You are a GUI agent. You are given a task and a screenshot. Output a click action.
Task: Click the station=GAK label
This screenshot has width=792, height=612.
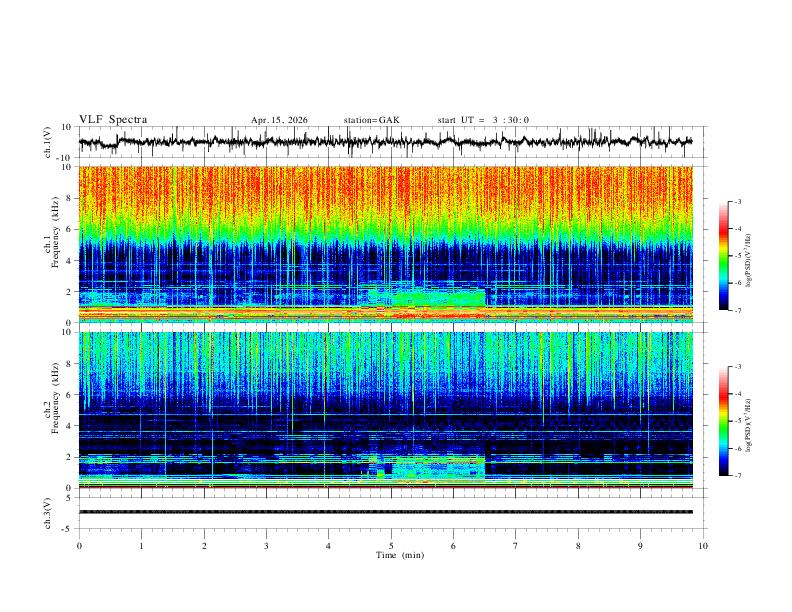tap(371, 120)
